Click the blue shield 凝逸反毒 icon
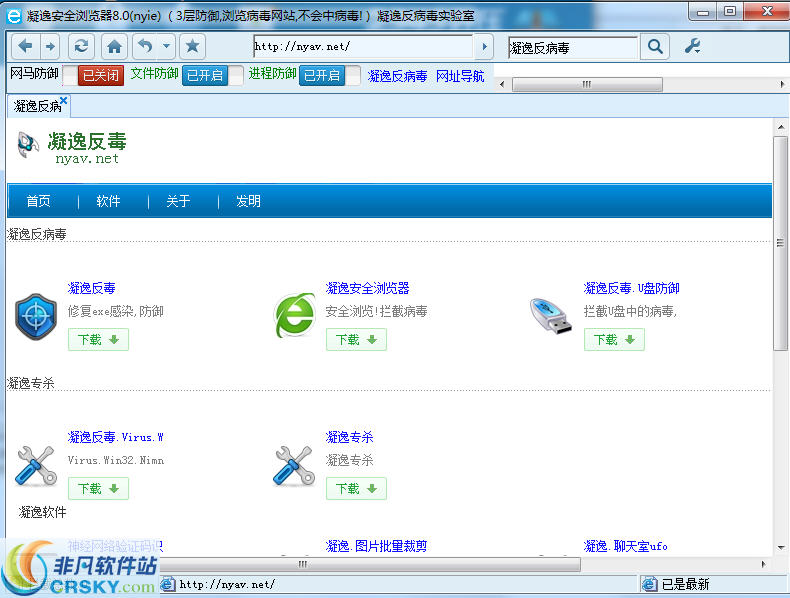The width and height of the screenshot is (790, 598). [36, 316]
